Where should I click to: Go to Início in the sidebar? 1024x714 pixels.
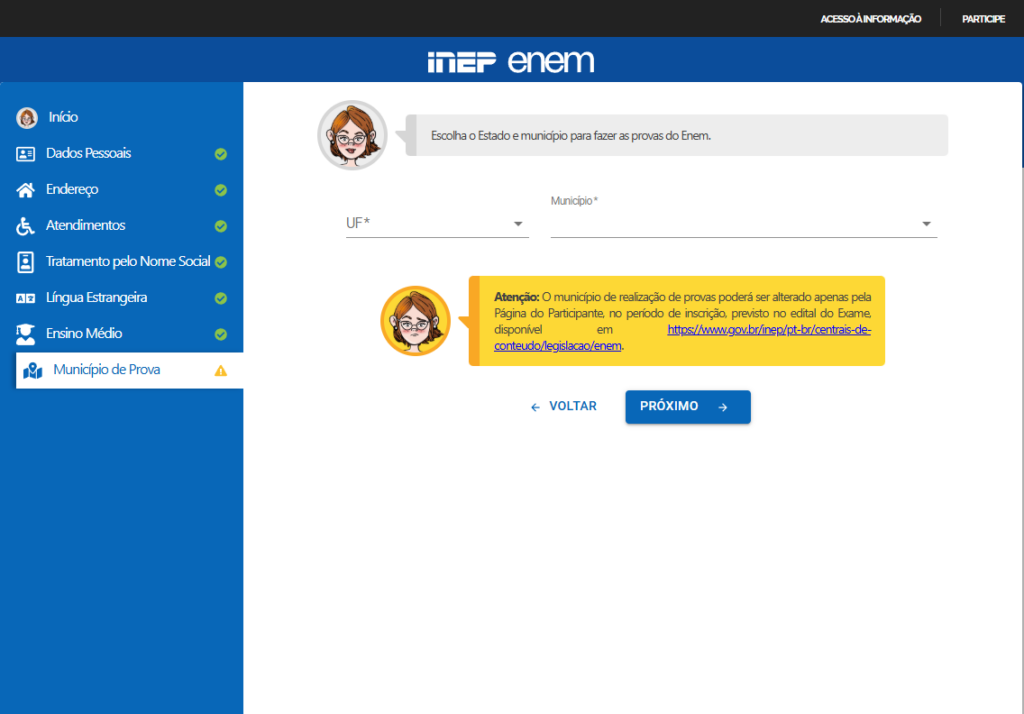click(63, 118)
